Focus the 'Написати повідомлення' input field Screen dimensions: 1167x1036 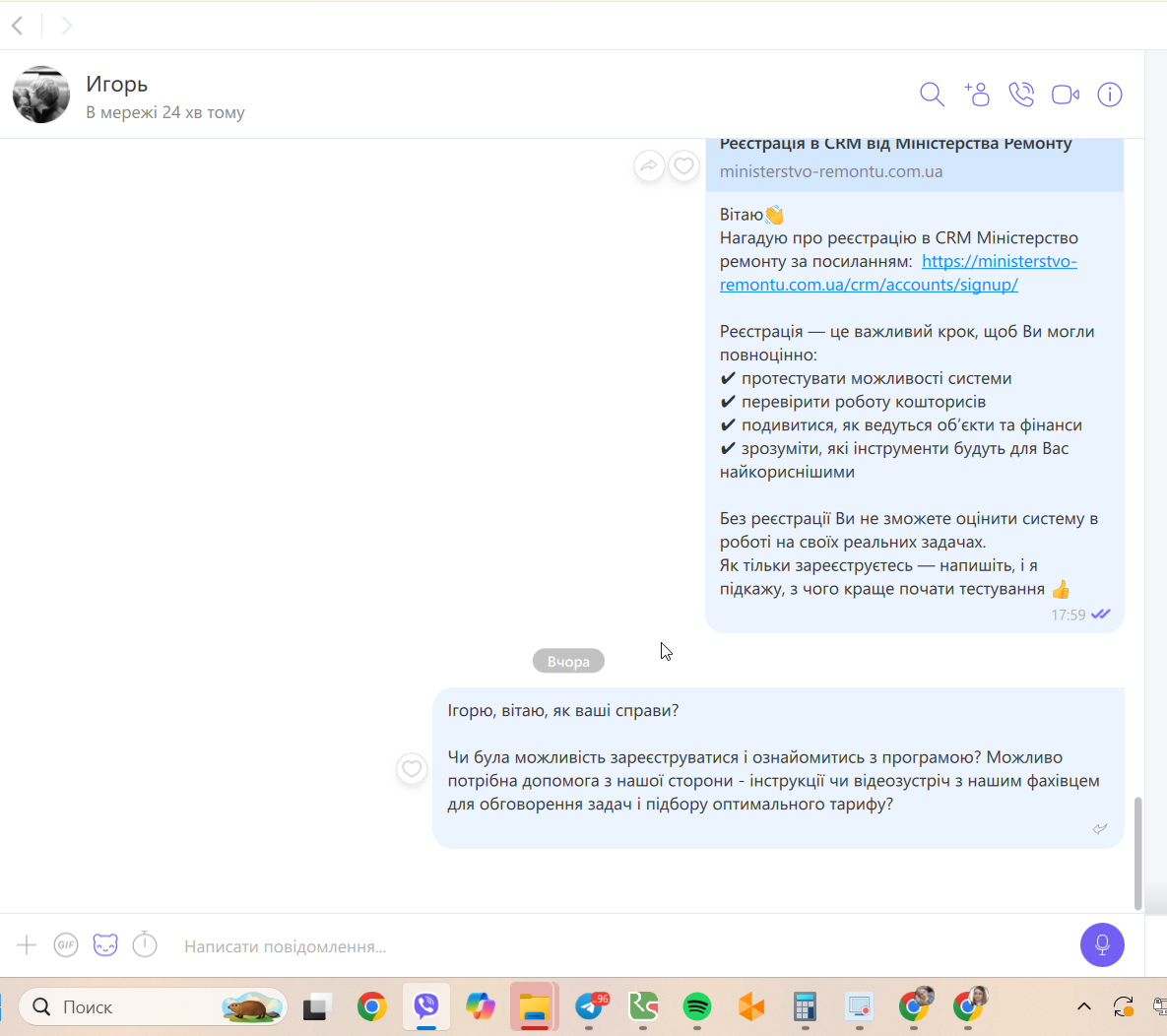tap(625, 946)
